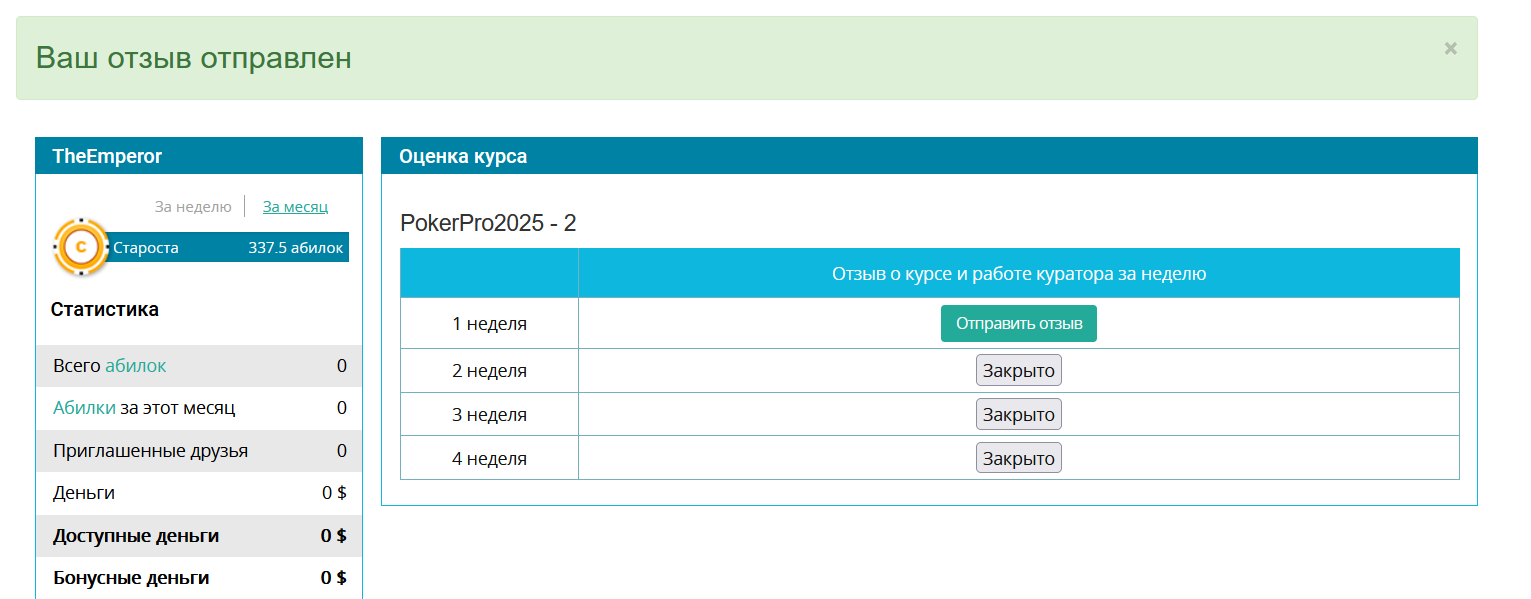Click 'Отправить отзыв' for week 1
The height and width of the screenshot is (599, 1531).
pyautogui.click(x=1019, y=324)
